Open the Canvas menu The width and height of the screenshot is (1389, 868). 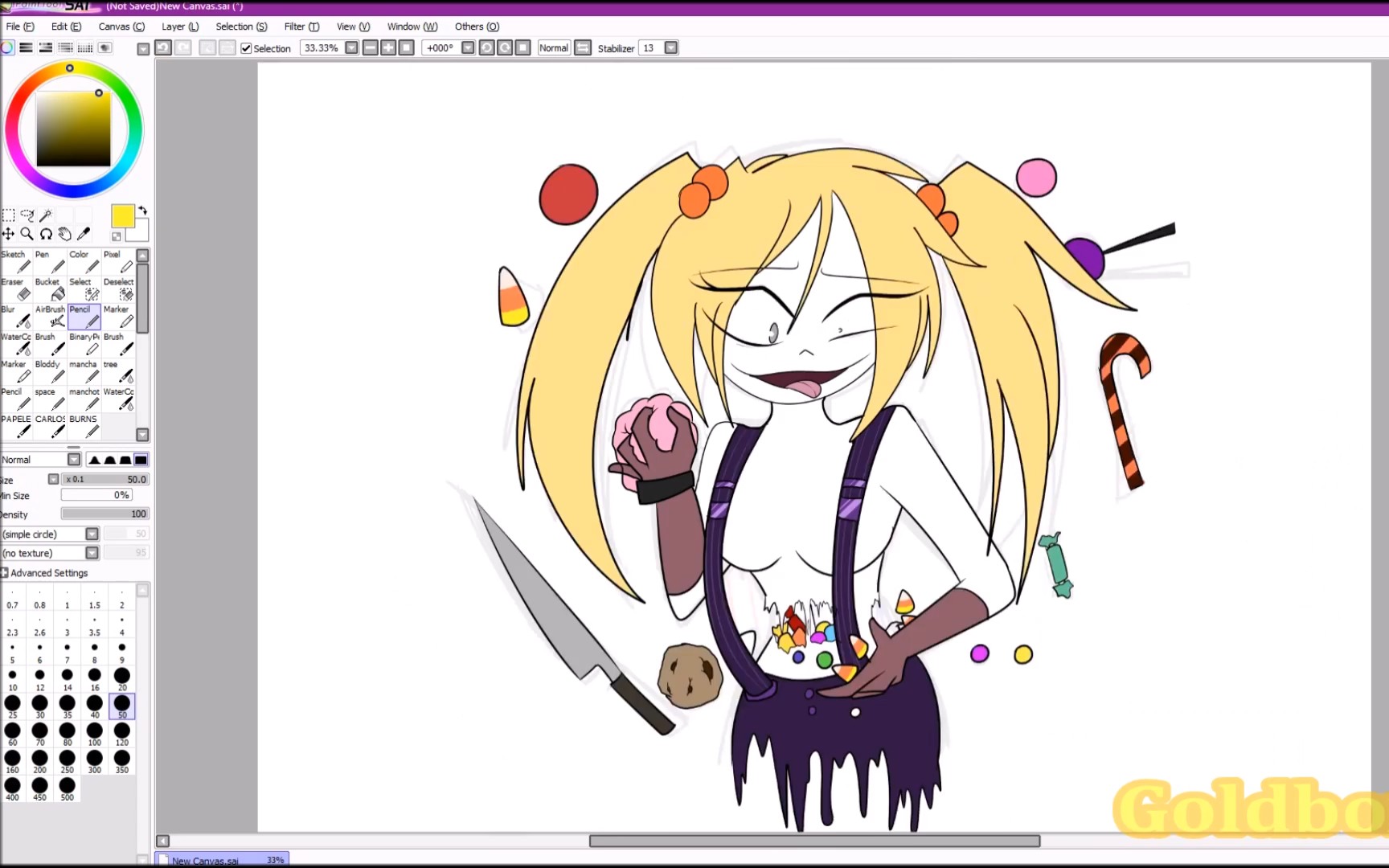(121, 27)
